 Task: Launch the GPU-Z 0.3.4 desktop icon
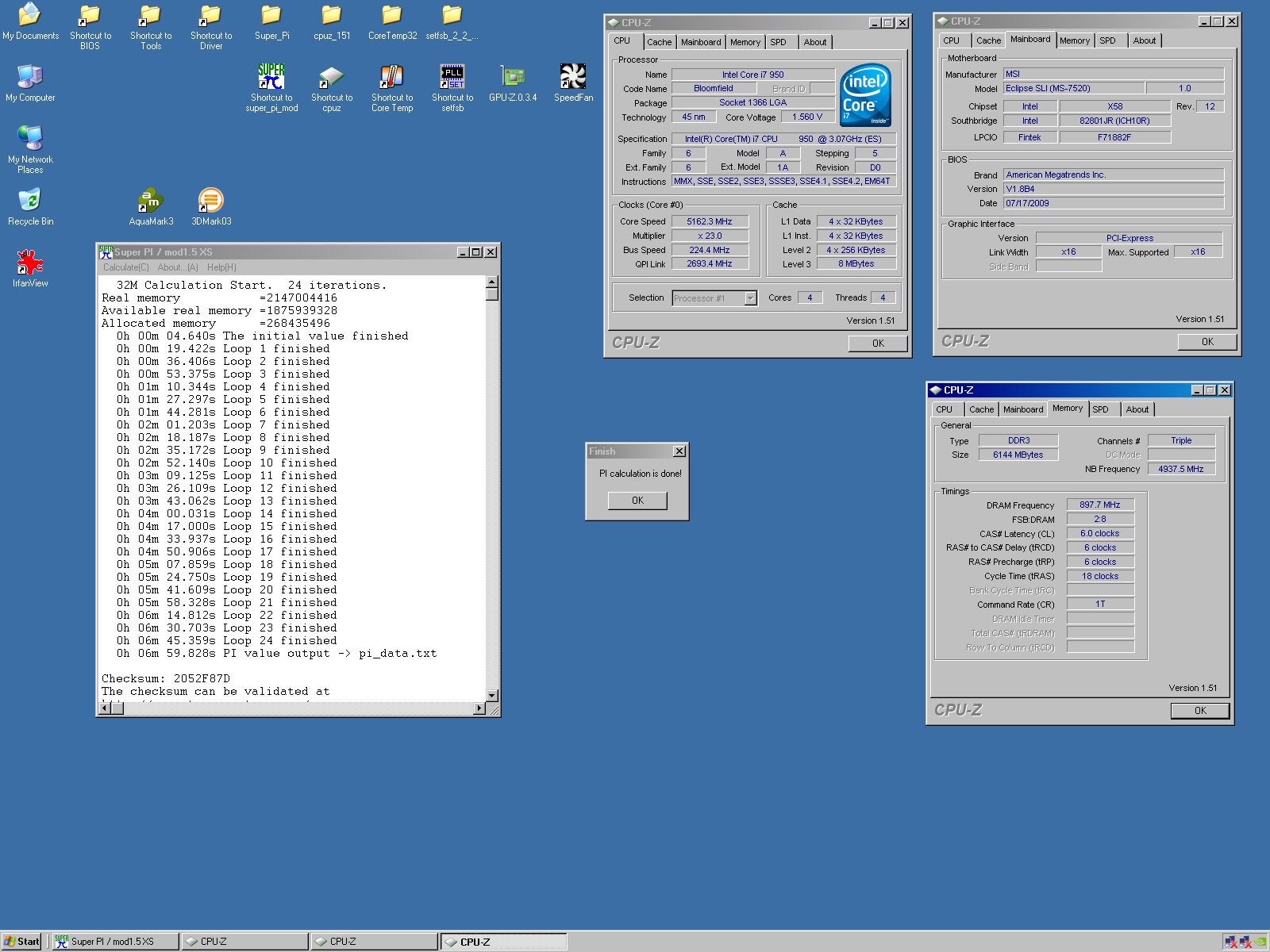point(513,83)
